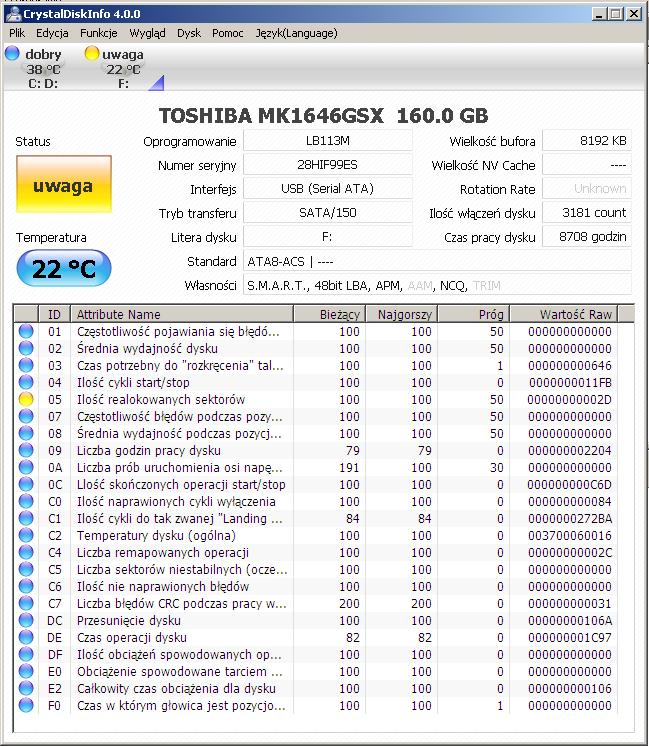Image resolution: width=649 pixels, height=746 pixels.
Task: Click raw value 00000000002D
Action: pyautogui.click(x=569, y=399)
